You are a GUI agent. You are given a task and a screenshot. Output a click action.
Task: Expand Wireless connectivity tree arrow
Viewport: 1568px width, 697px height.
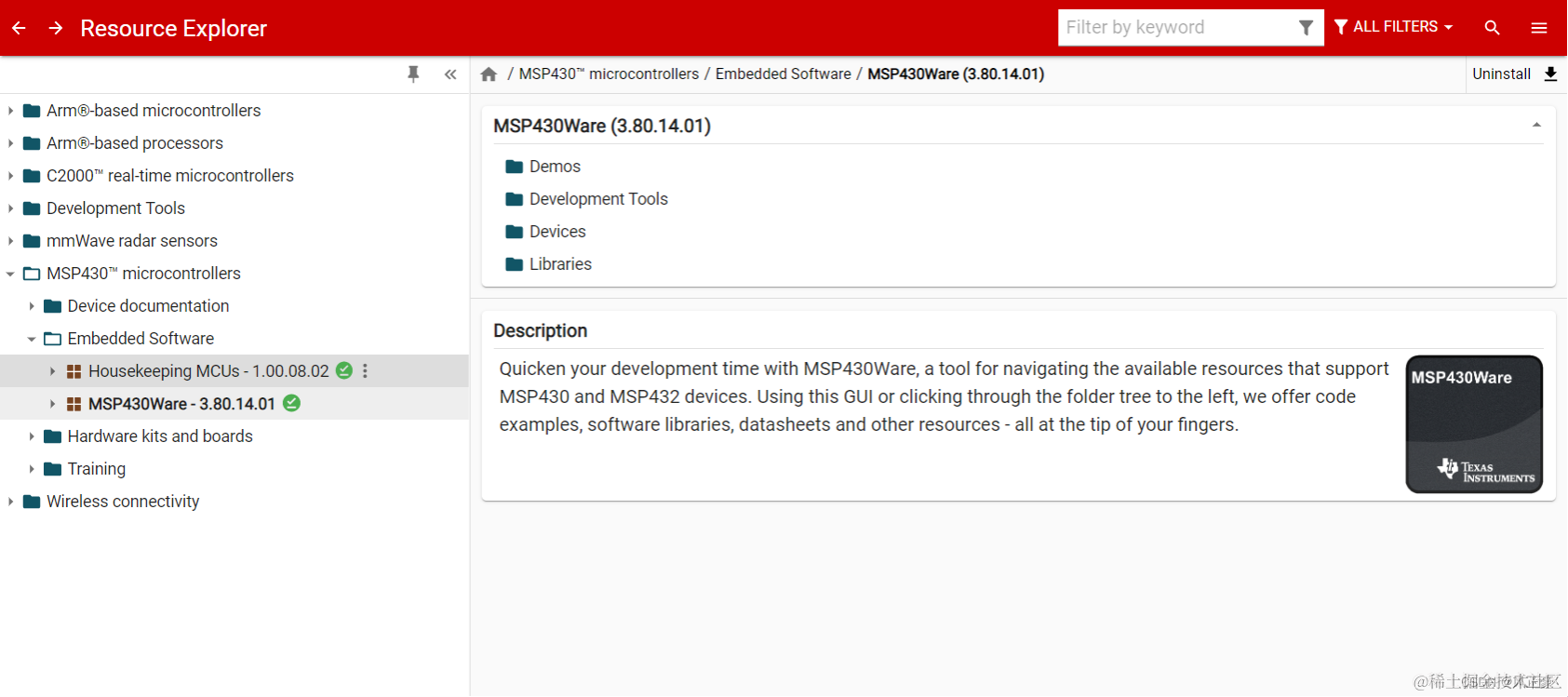[x=10, y=502]
